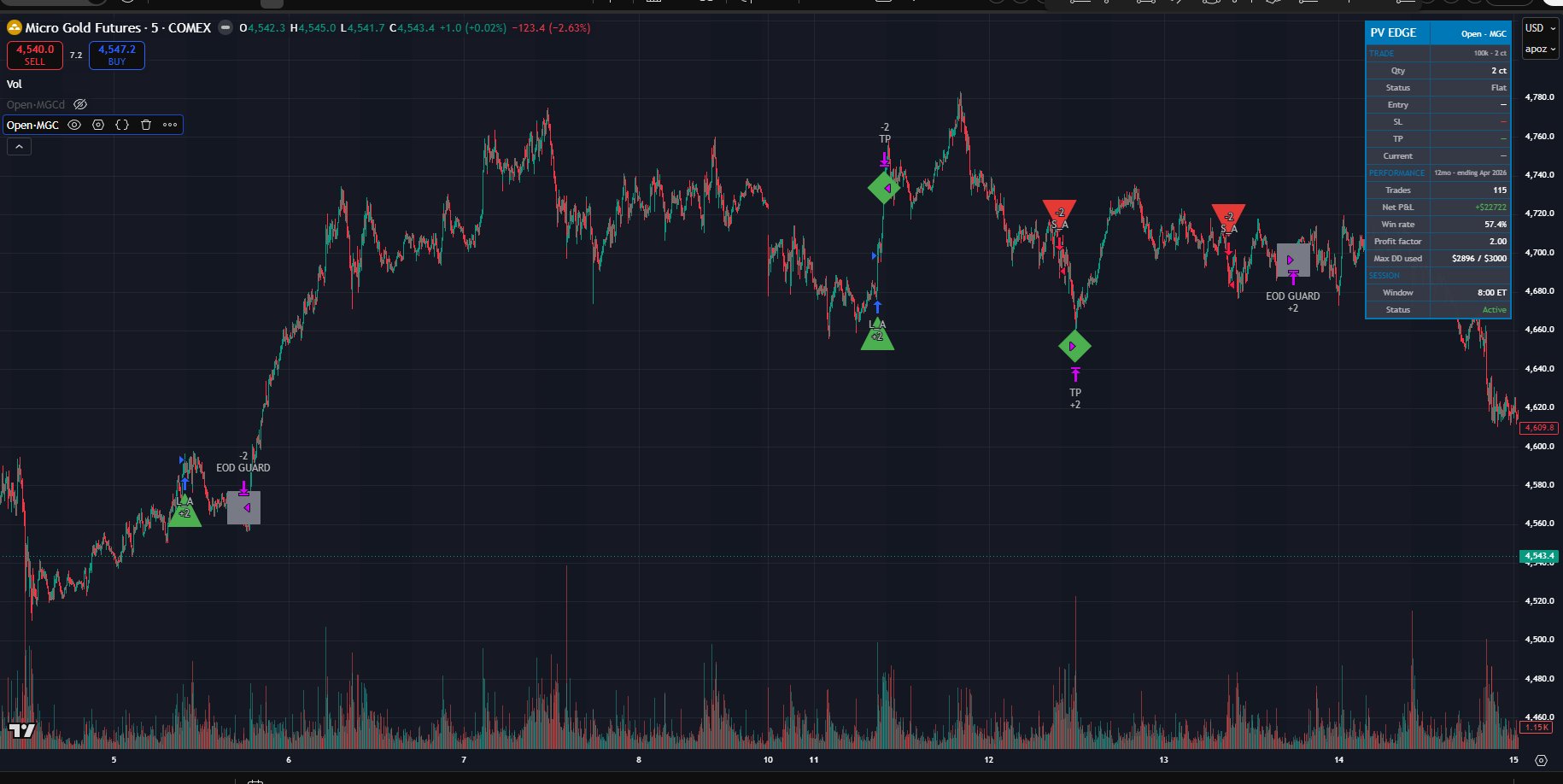Click the green TP diamond below date 12 short

point(1074,346)
